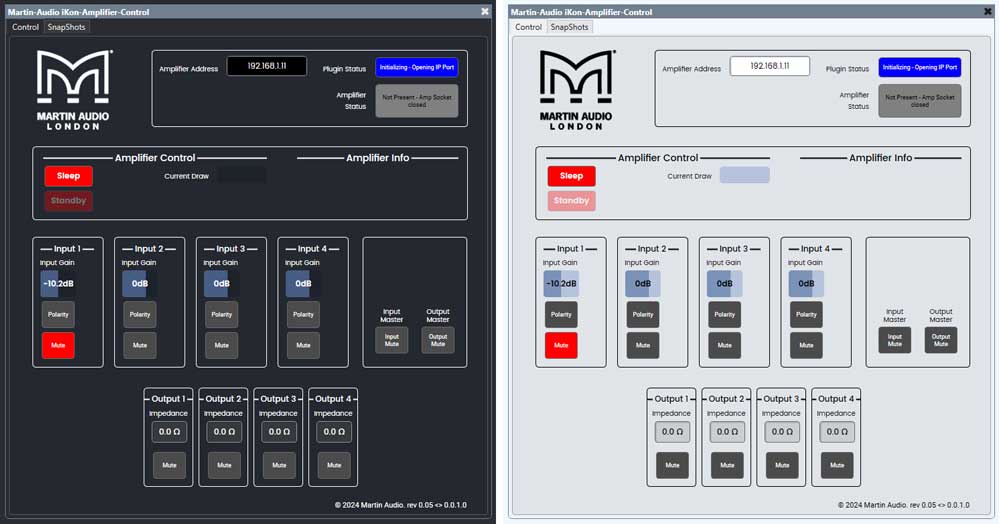Toggle the Input Master mute in the dark window
The height and width of the screenshot is (524, 1000).
[392, 340]
